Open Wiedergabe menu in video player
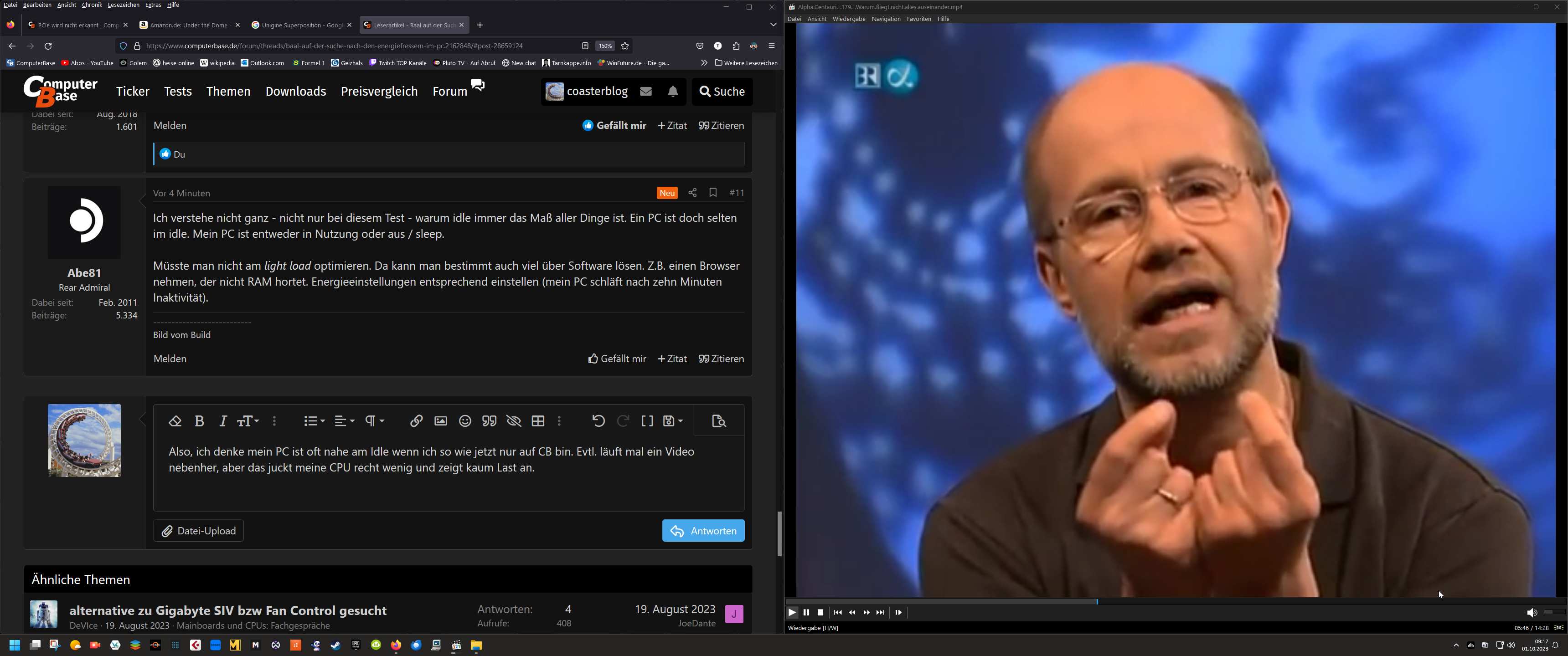The width and height of the screenshot is (1568, 656). [x=849, y=19]
